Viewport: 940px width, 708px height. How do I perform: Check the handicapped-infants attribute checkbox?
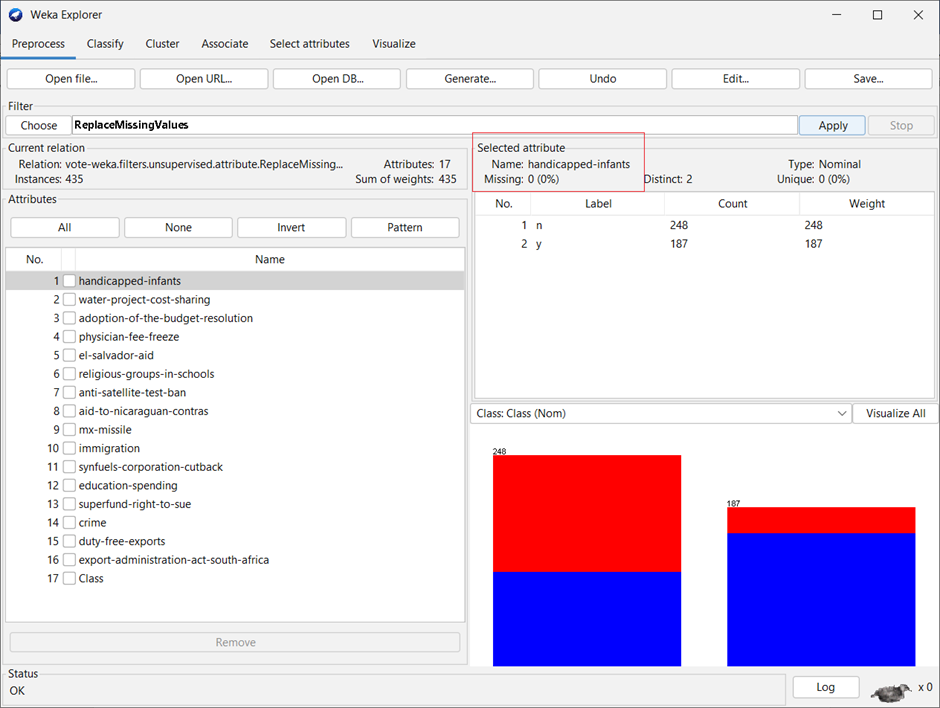point(69,281)
